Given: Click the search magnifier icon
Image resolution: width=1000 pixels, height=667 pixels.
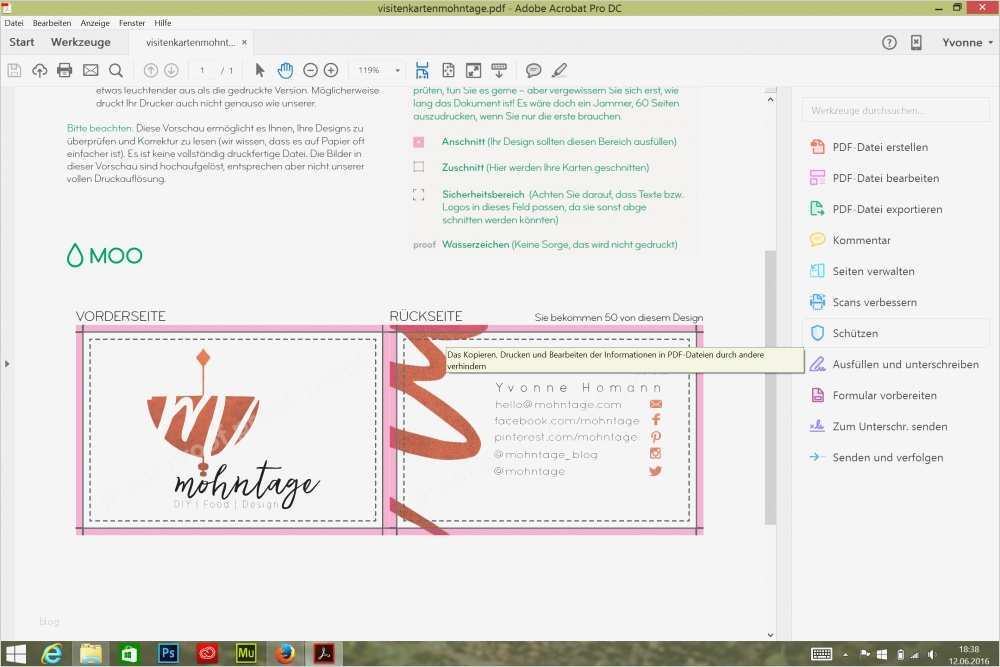Looking at the screenshot, I should [115, 70].
